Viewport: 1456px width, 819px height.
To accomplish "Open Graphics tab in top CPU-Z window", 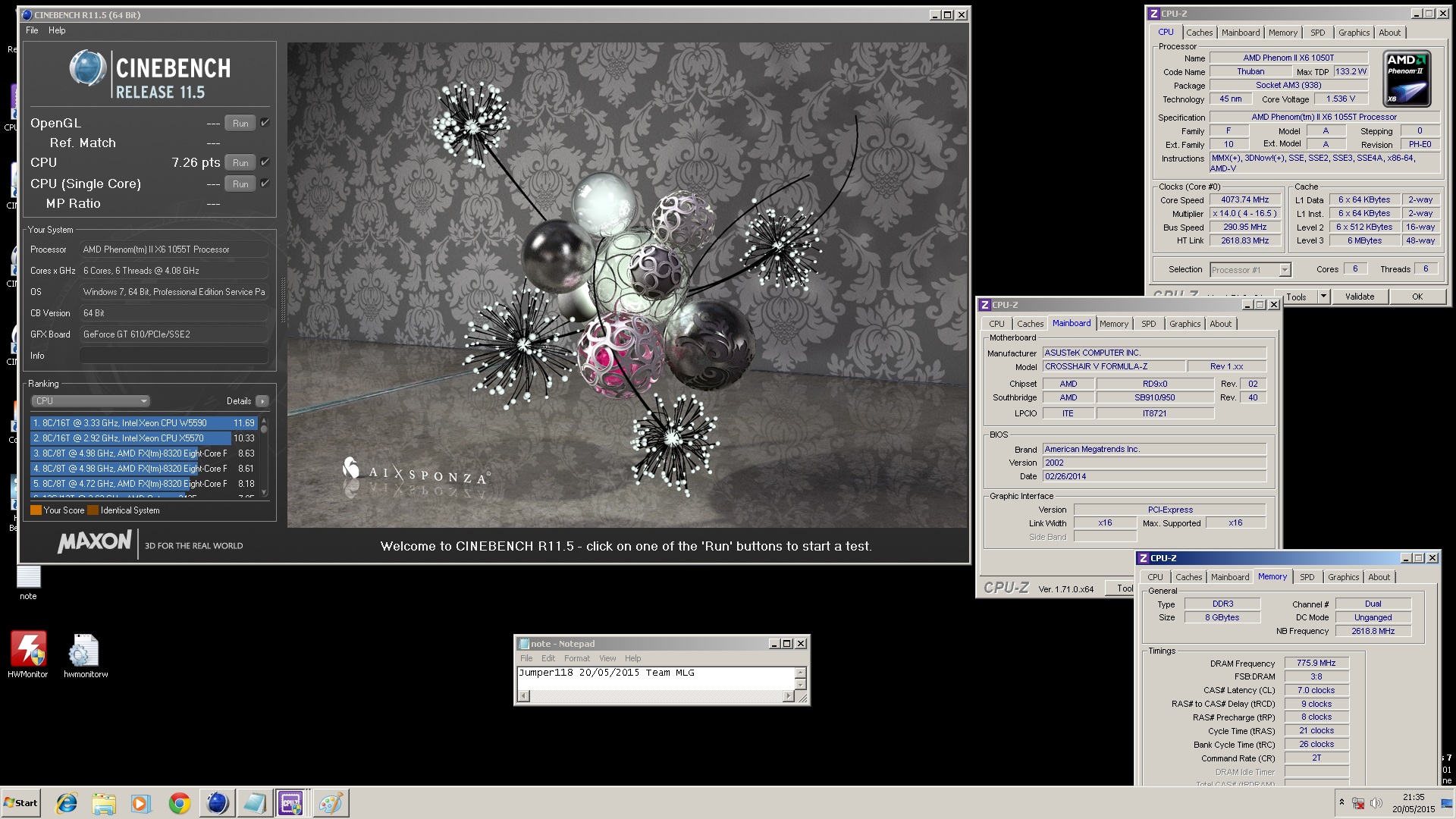I will tap(1354, 33).
